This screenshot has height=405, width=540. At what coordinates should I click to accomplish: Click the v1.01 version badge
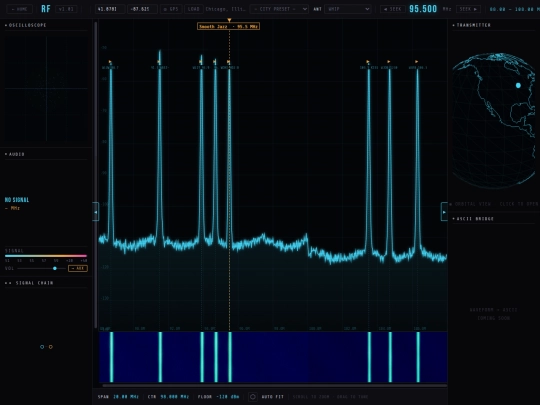66,9
